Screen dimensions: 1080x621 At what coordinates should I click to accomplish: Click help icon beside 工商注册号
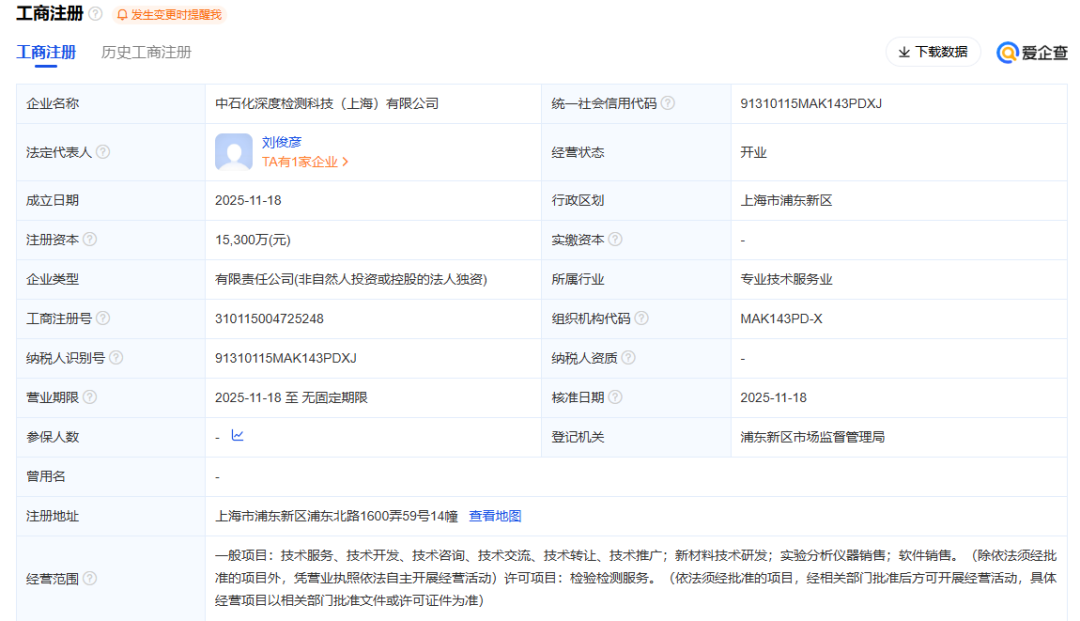pos(103,318)
